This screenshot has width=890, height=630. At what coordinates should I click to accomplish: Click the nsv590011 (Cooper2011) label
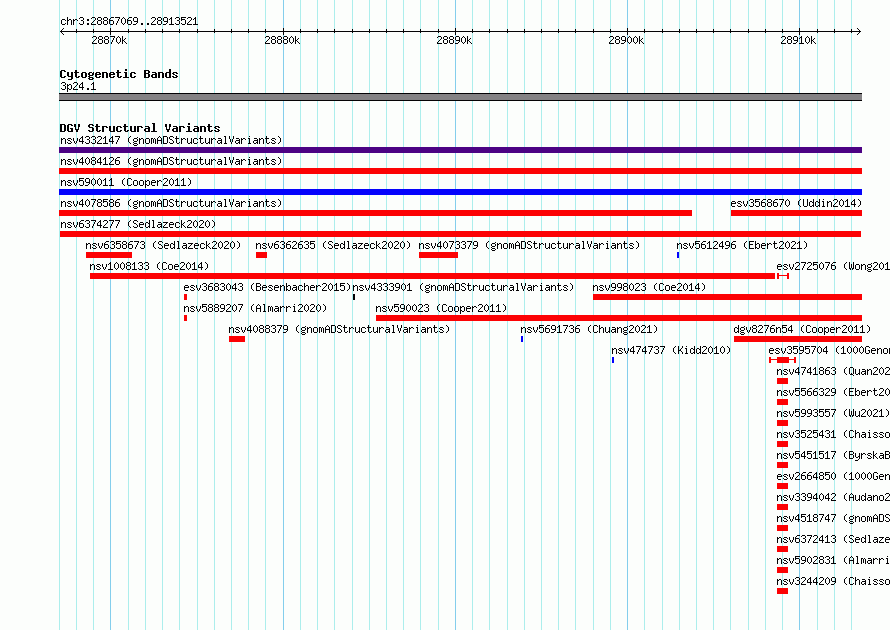(x=126, y=182)
